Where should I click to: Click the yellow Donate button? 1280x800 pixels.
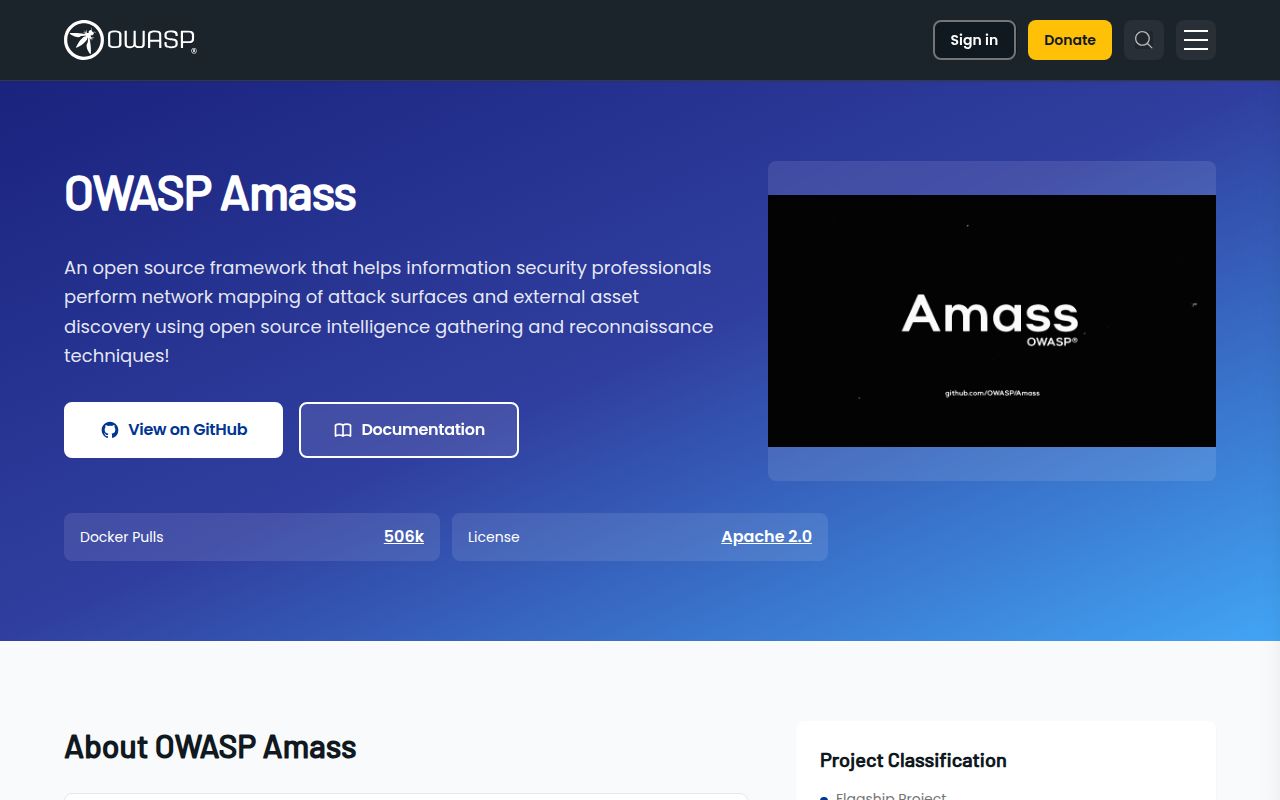click(1070, 40)
